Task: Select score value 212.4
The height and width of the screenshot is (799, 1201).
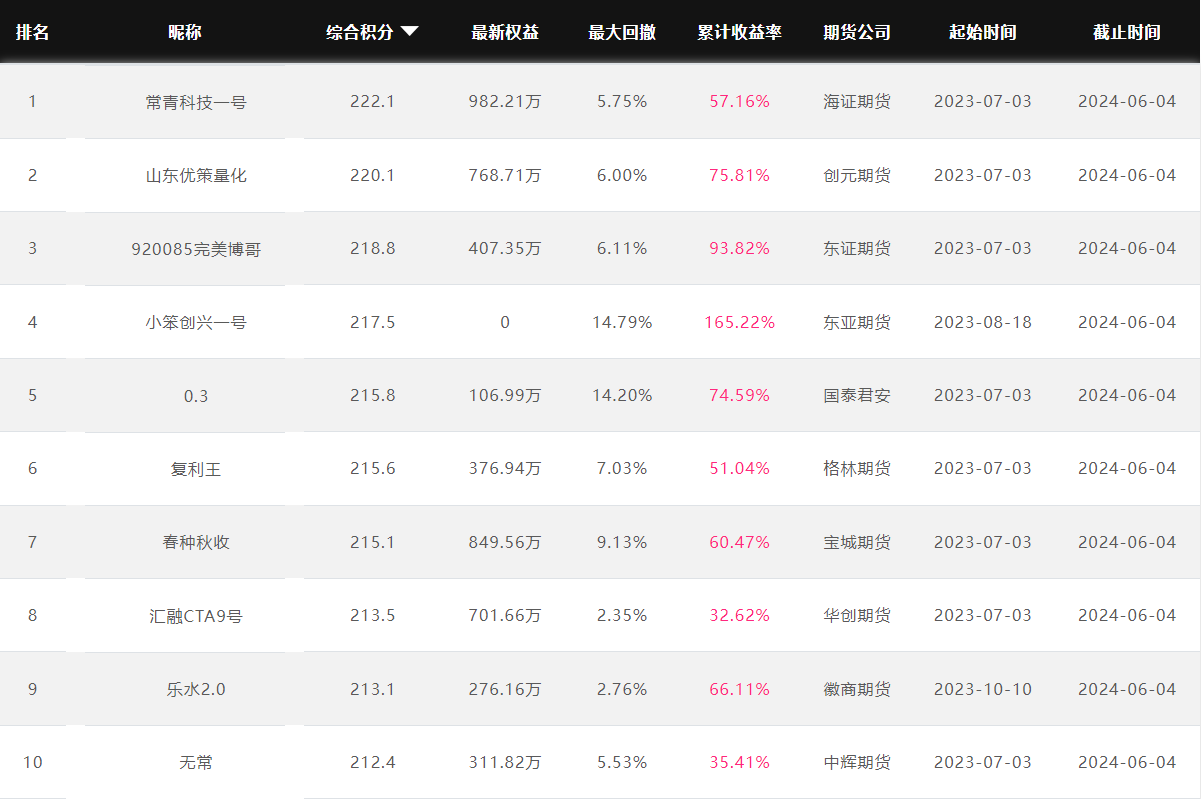Action: click(x=373, y=762)
